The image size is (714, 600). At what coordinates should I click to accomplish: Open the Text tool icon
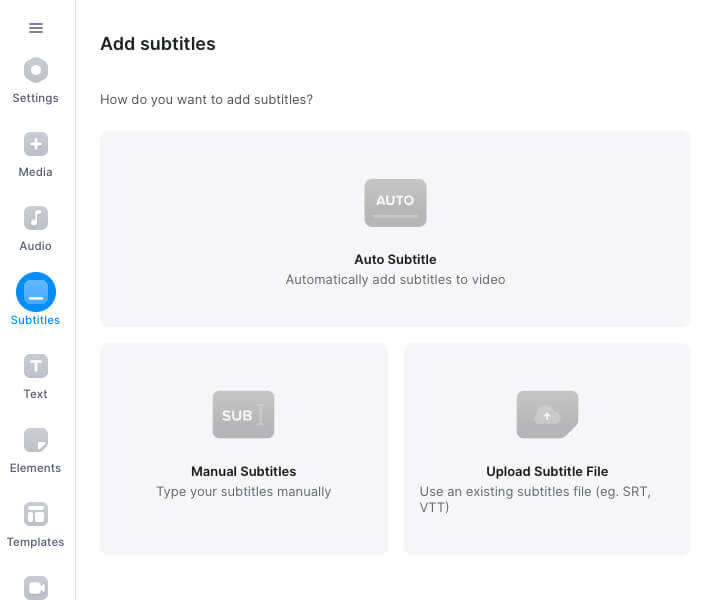pyautogui.click(x=36, y=366)
